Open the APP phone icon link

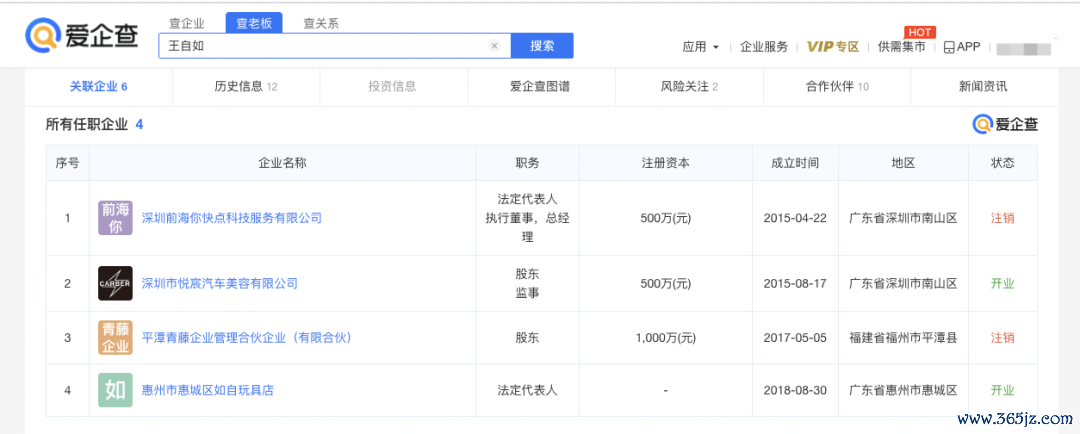(x=961, y=47)
